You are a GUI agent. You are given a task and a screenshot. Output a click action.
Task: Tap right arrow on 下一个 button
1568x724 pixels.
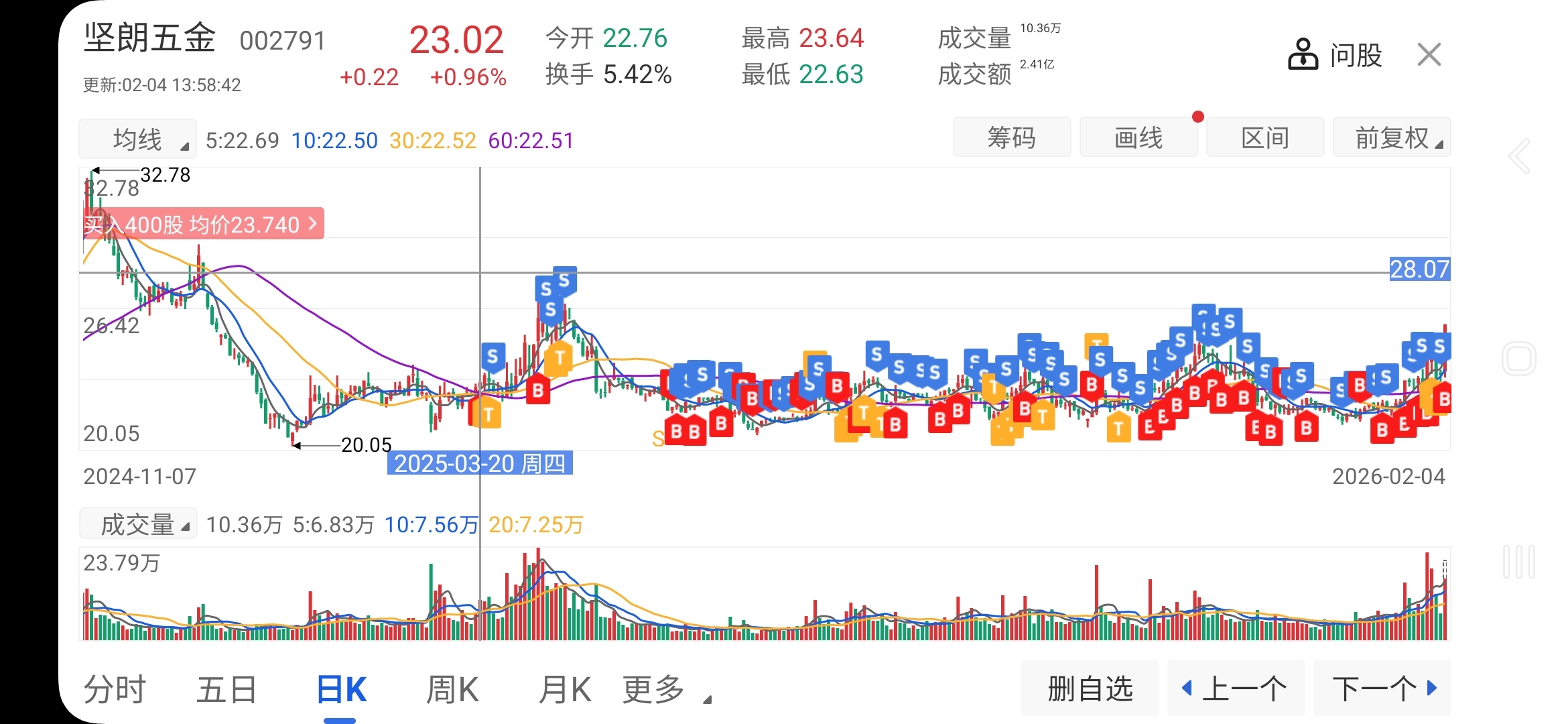point(1433,688)
